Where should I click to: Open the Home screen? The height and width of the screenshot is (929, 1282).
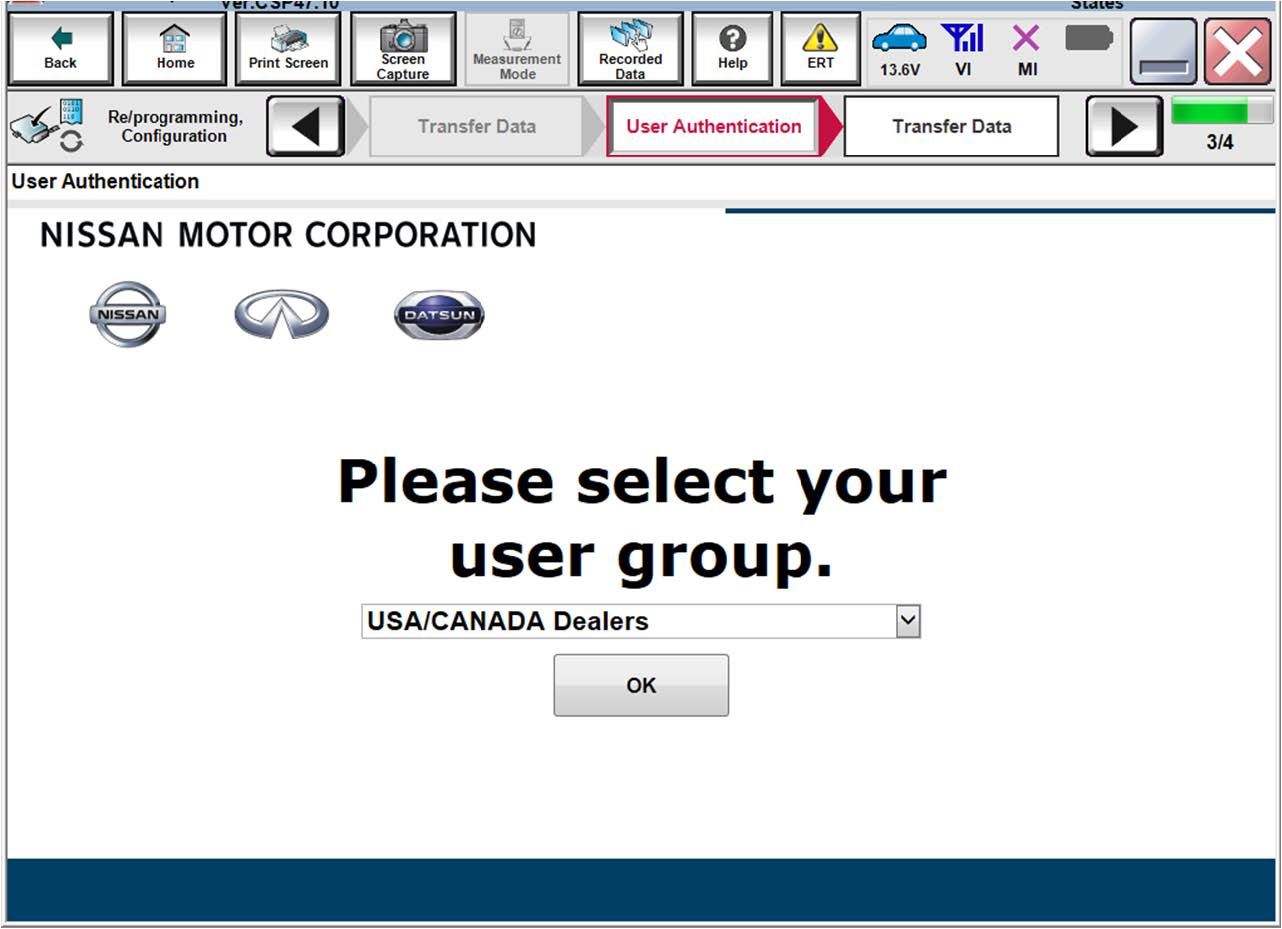175,49
